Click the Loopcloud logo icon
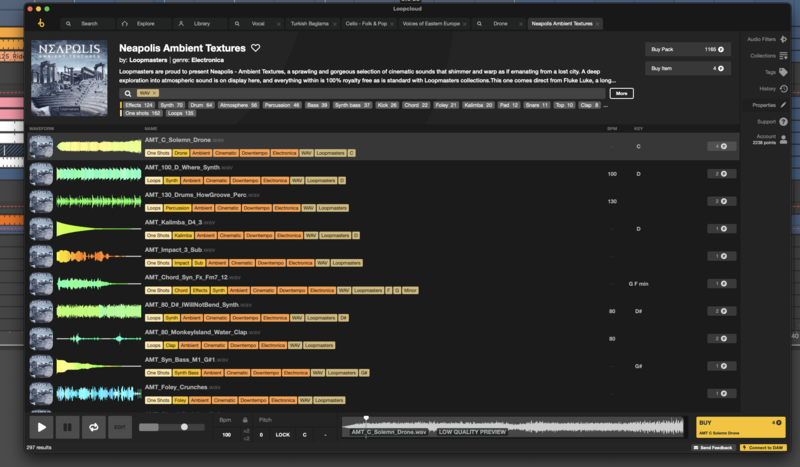Screen dimensions: 800x467 tap(41, 23)
